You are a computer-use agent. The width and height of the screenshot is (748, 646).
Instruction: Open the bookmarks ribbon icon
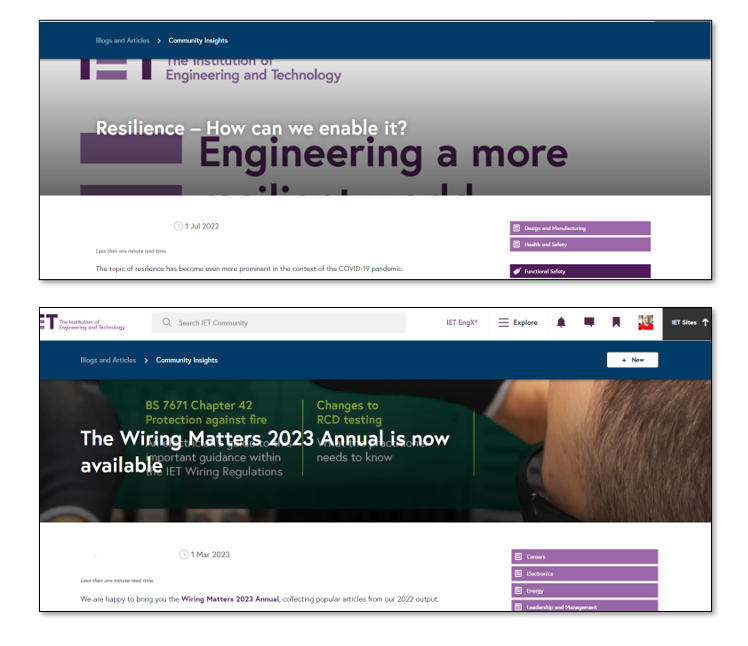pos(616,323)
